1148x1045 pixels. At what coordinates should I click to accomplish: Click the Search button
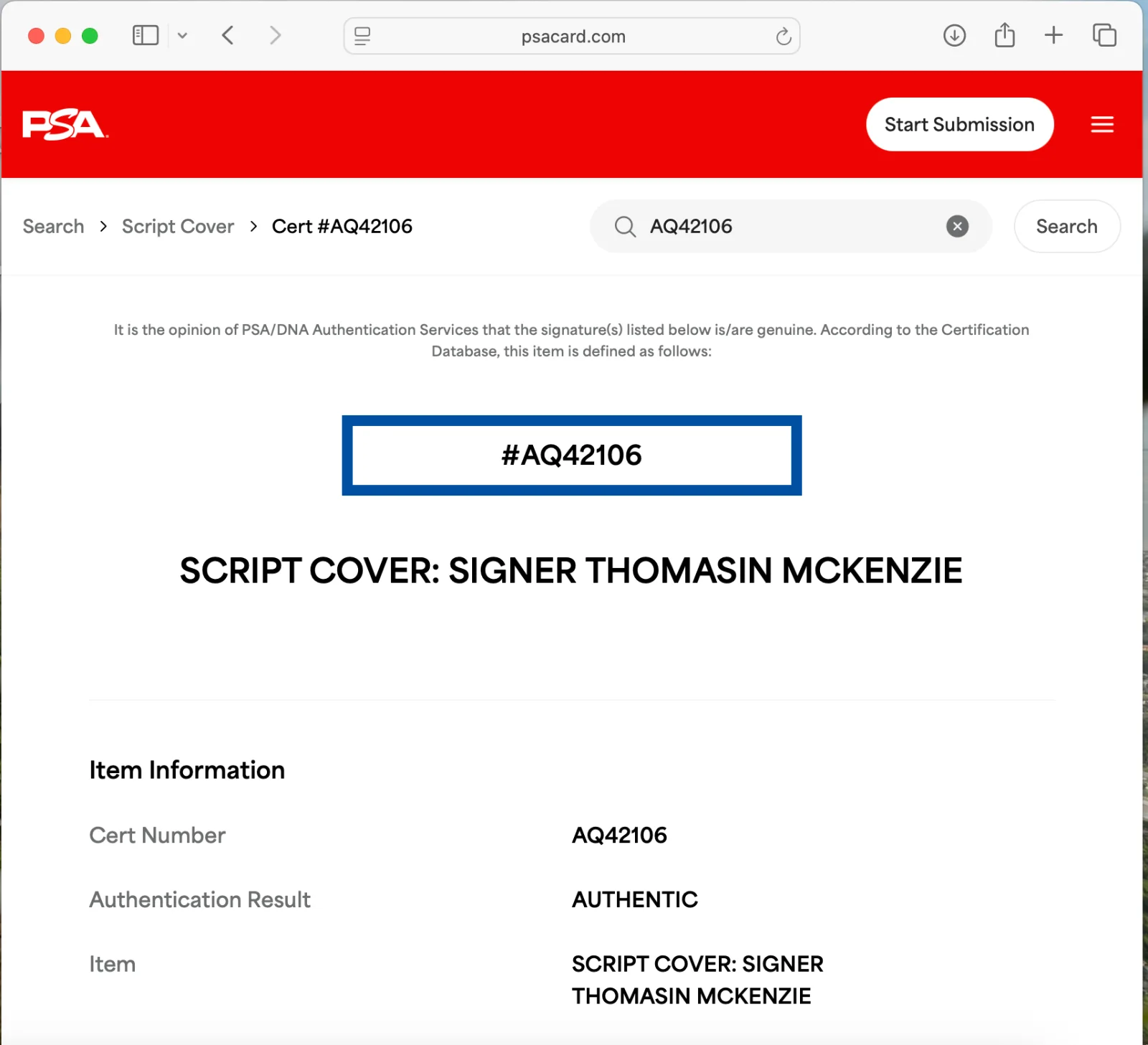1066,227
